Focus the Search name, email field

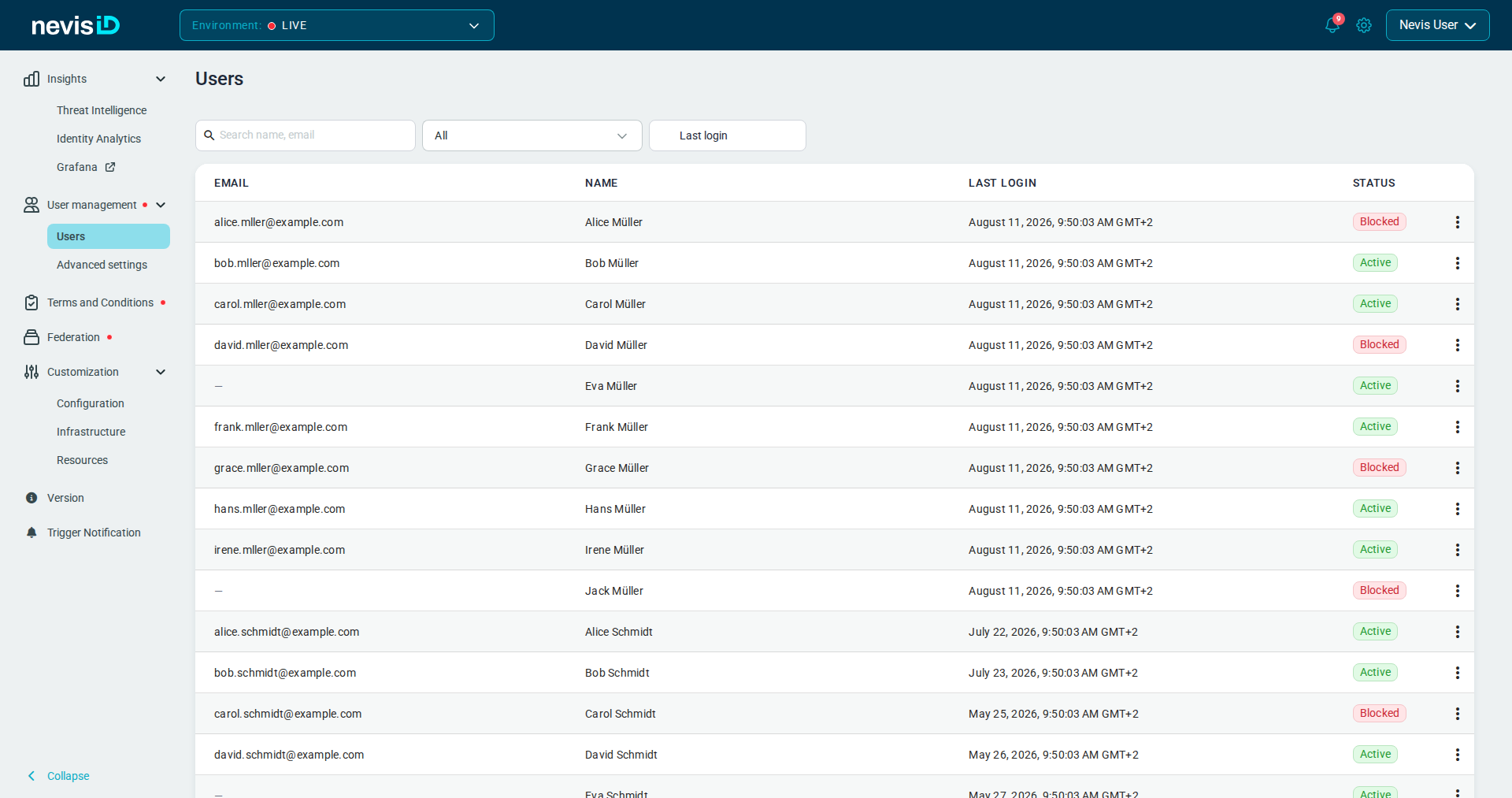coord(306,135)
